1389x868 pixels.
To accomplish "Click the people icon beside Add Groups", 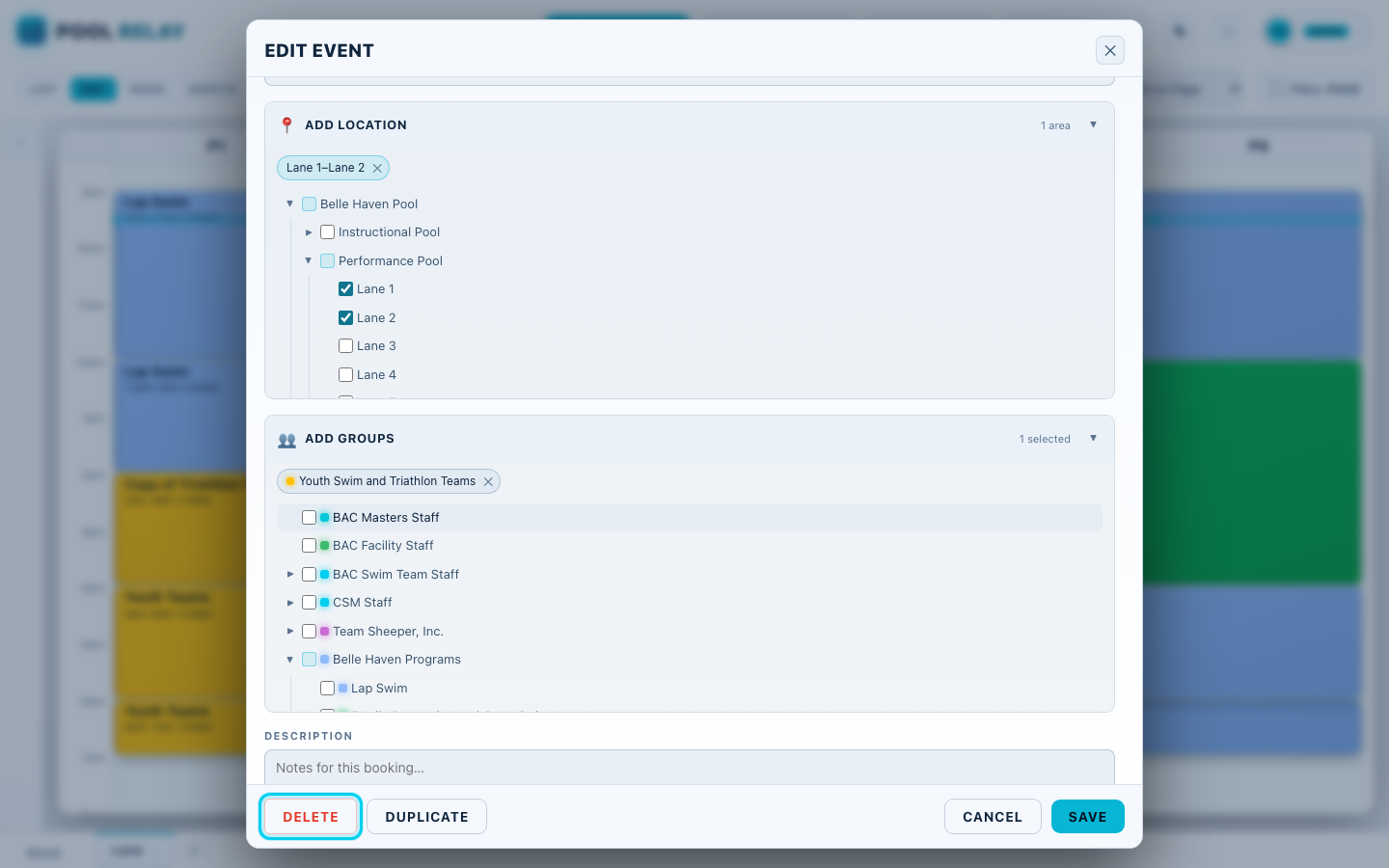I will coord(286,439).
